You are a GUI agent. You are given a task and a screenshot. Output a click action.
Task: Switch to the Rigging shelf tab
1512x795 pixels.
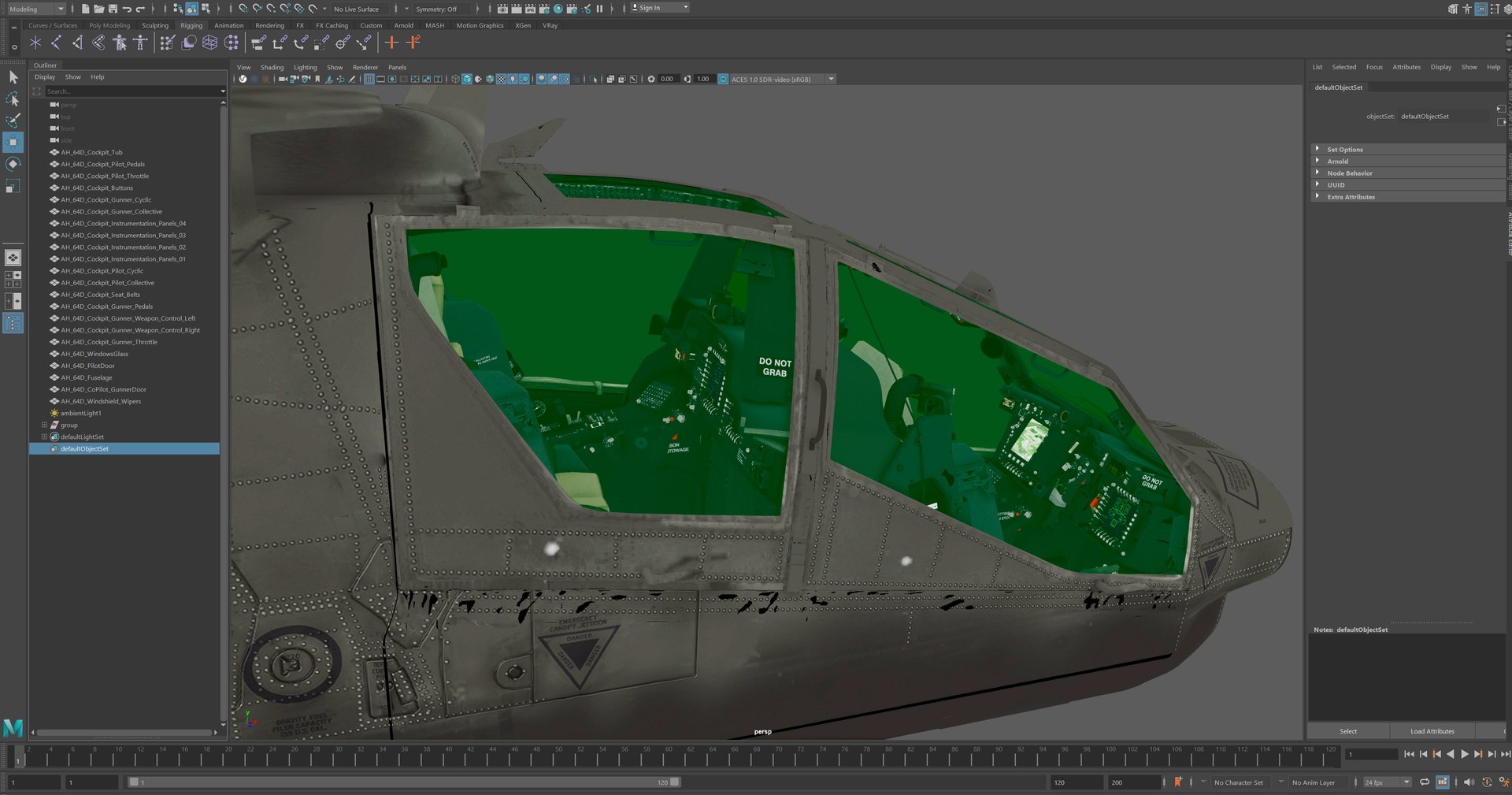(x=191, y=25)
